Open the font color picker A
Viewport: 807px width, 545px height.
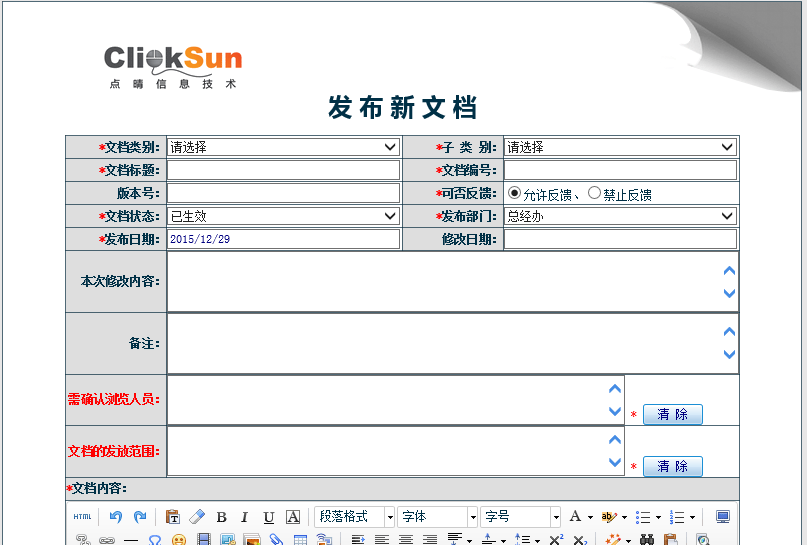point(580,517)
